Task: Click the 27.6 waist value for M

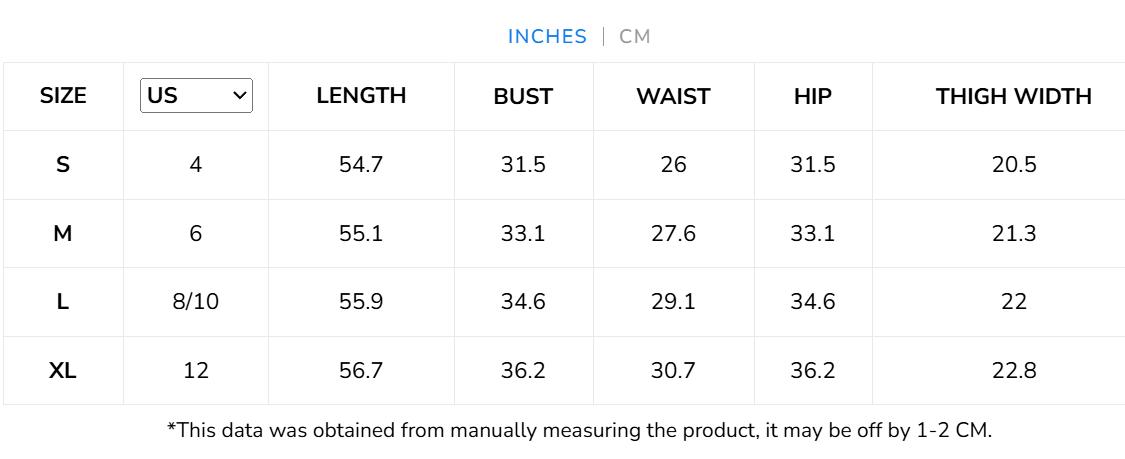Action: (x=673, y=234)
